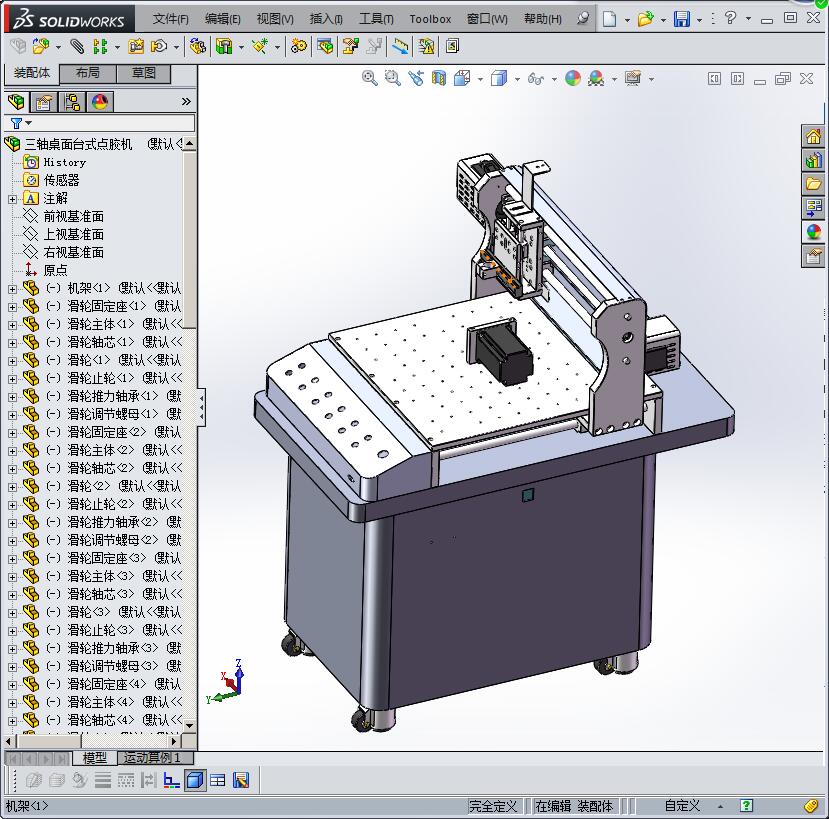Open the Toolbox menu
Screen dimensions: 829x819
[x=430, y=19]
